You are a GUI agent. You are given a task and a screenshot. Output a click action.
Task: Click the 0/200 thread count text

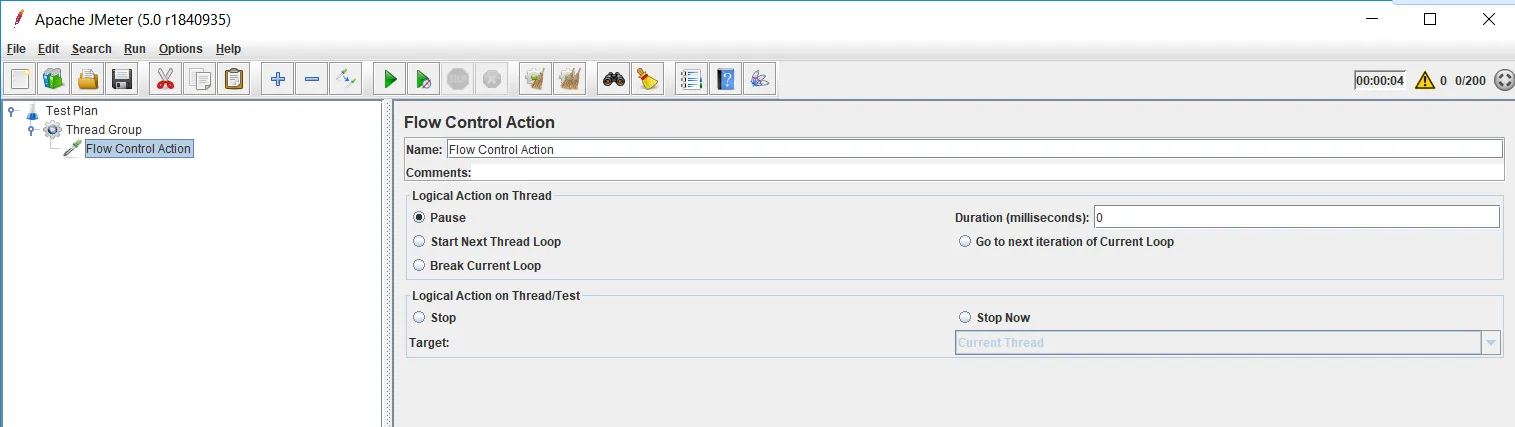point(1470,80)
